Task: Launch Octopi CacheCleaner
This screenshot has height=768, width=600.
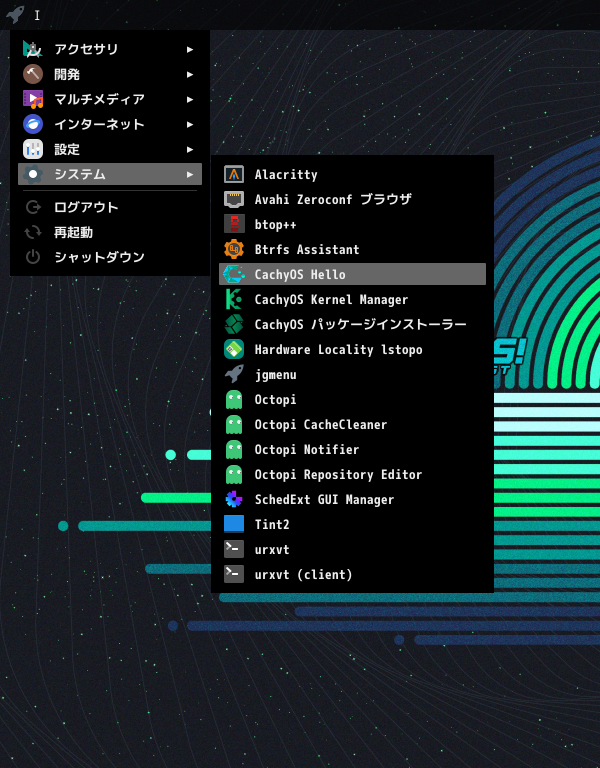Action: 321,425
